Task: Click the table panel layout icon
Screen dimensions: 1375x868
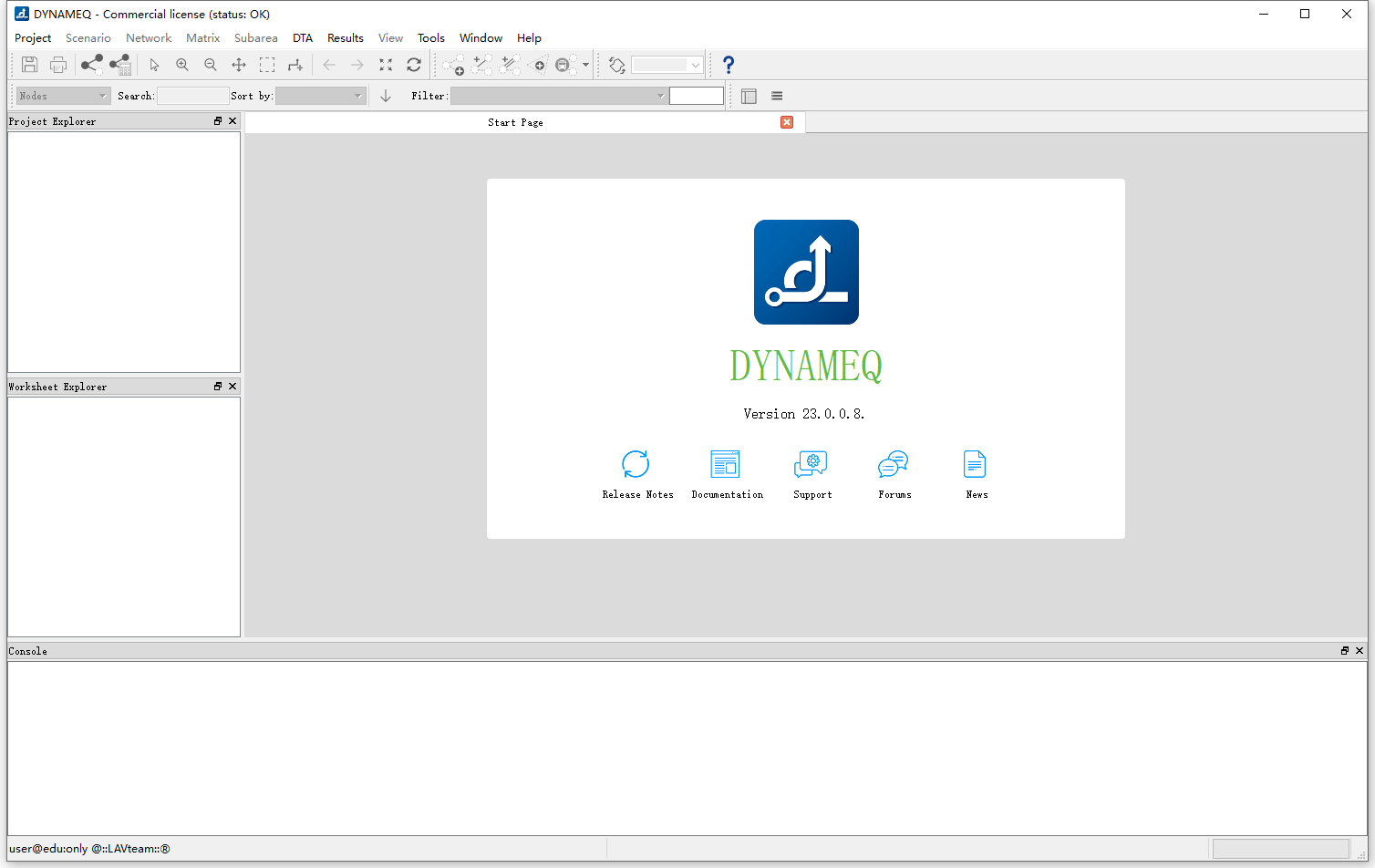Action: (x=749, y=96)
